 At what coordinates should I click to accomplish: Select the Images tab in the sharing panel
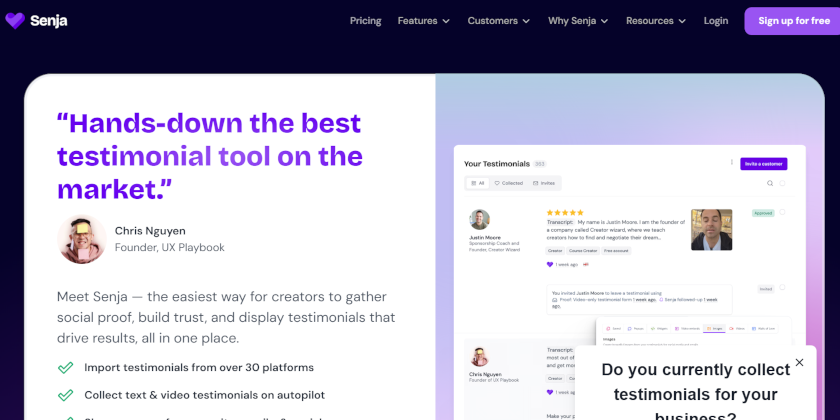pyautogui.click(x=714, y=328)
